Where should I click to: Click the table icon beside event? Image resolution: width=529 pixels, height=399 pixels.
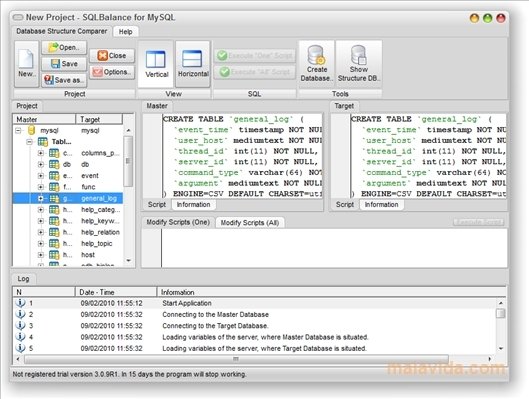tap(54, 176)
